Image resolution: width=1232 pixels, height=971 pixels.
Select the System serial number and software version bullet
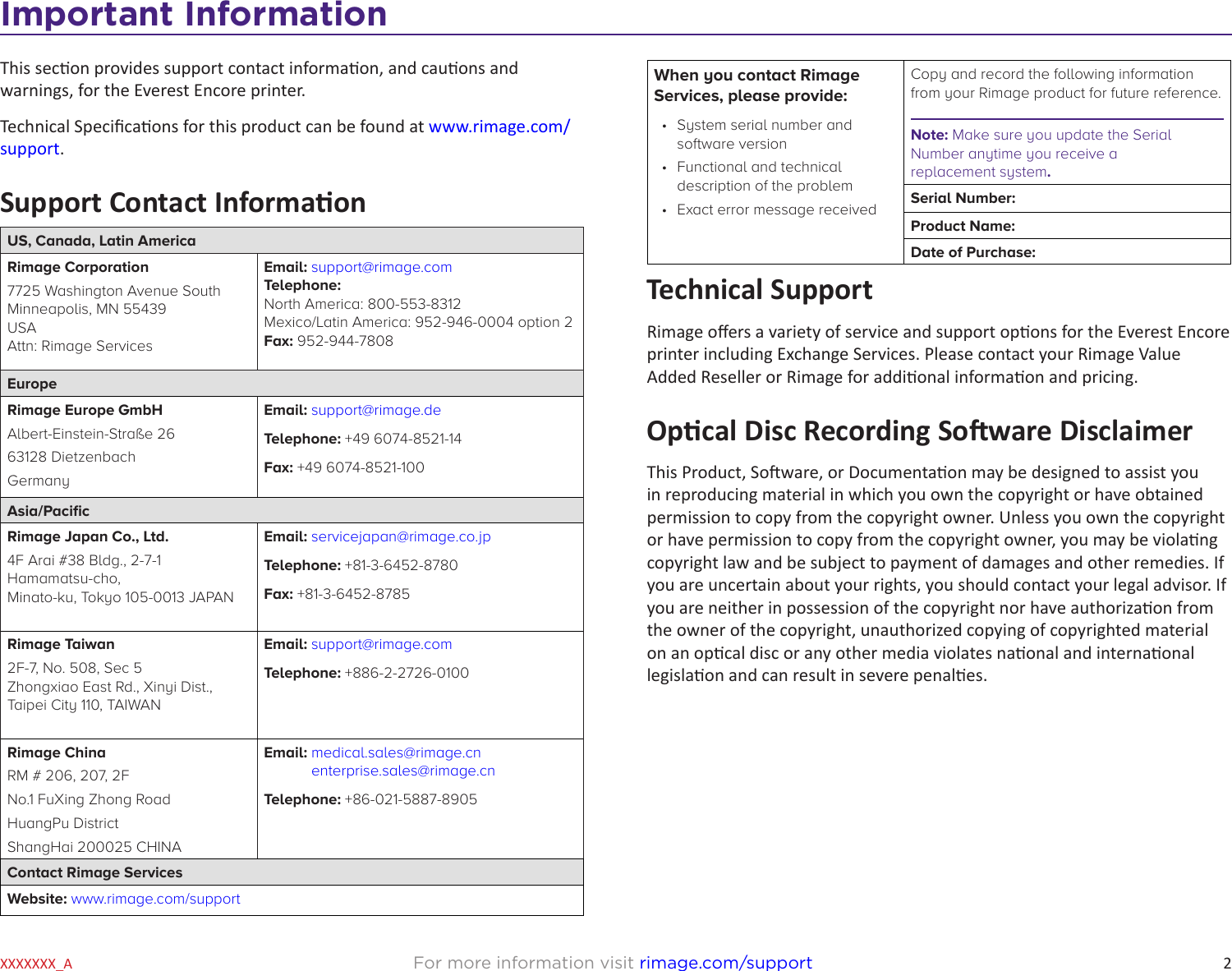764,134
